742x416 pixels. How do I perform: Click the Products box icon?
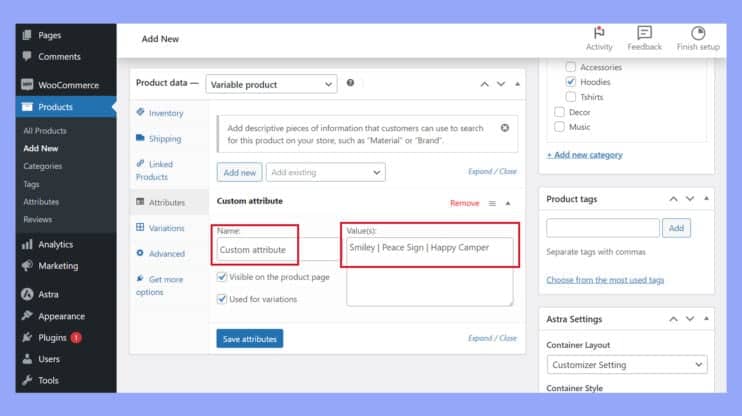pyautogui.click(x=27, y=106)
